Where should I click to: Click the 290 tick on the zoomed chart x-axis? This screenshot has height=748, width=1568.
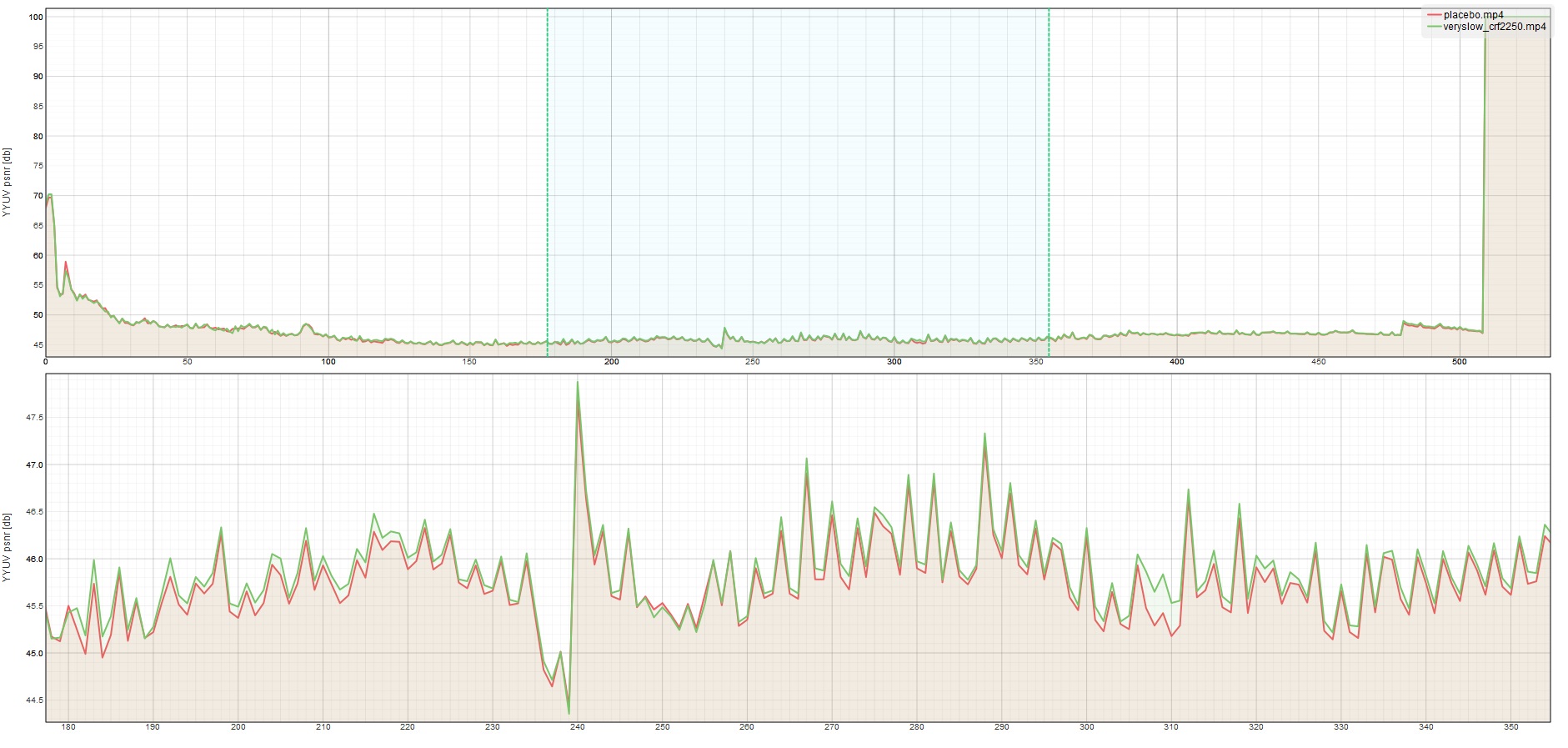click(x=1002, y=727)
